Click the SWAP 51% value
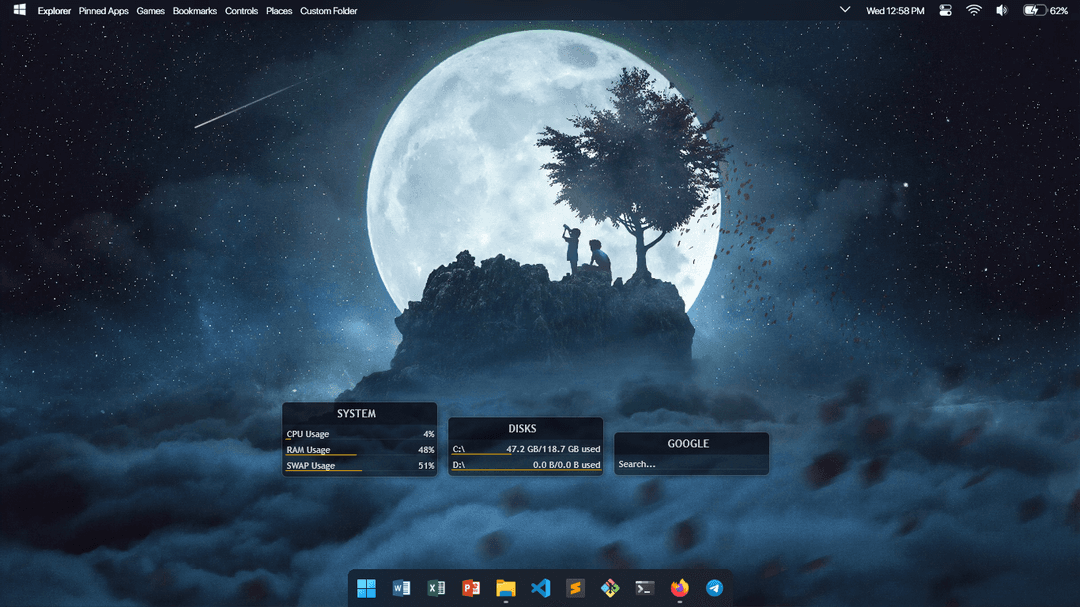Viewport: 1080px width, 607px height. point(426,466)
